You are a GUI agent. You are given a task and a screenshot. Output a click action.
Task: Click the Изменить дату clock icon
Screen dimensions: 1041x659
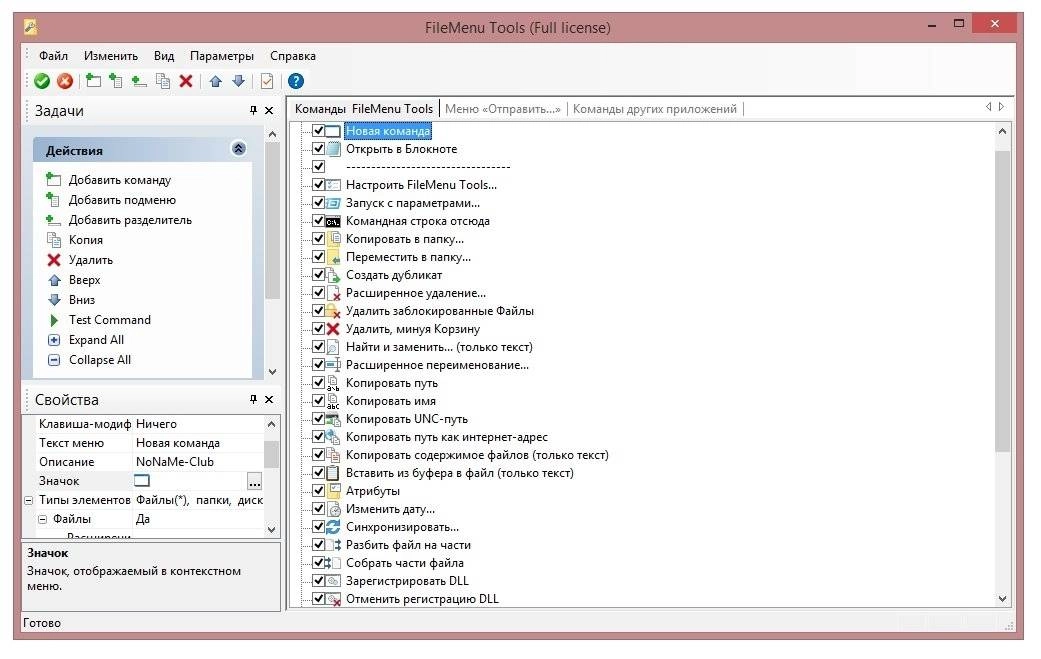pyautogui.click(x=333, y=509)
